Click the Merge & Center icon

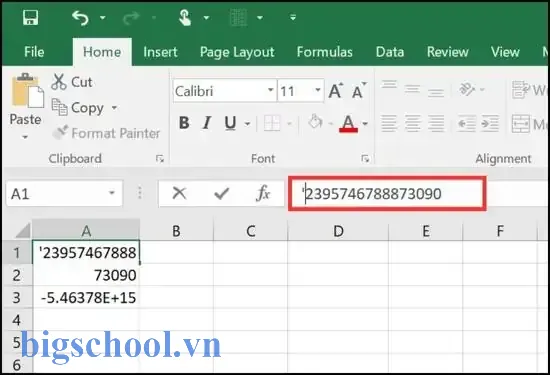[521, 123]
